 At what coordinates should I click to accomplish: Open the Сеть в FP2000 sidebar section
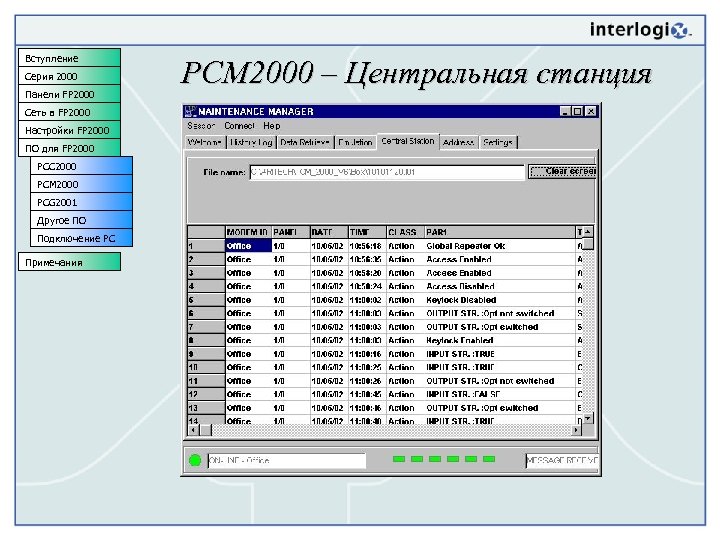pyautogui.click(x=69, y=112)
